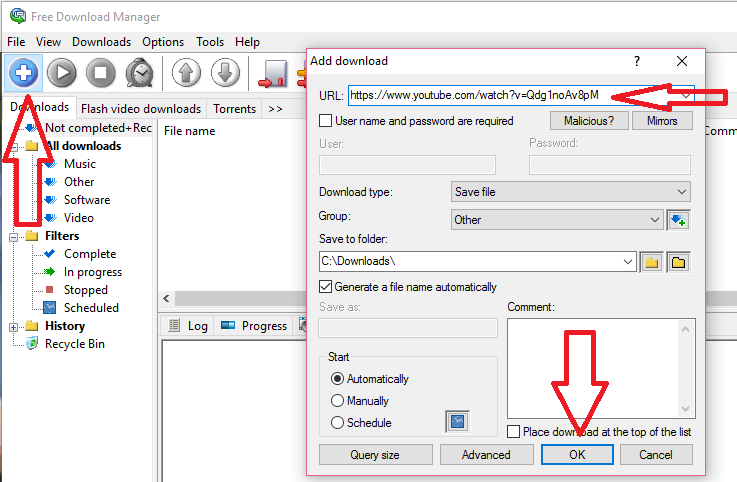Enable User name and password are required

click(325, 121)
